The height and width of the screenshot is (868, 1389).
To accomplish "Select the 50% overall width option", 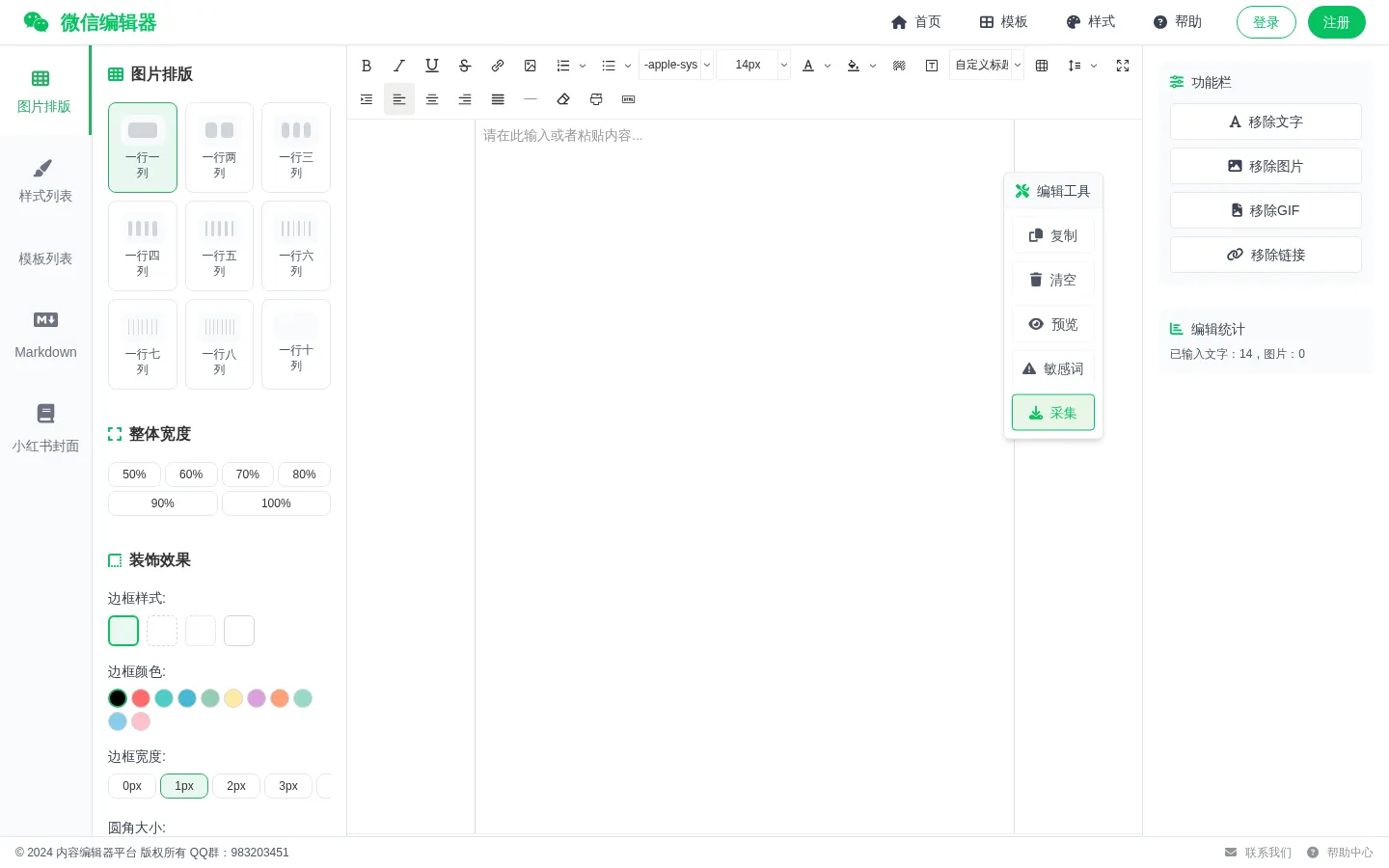I will tap(134, 475).
